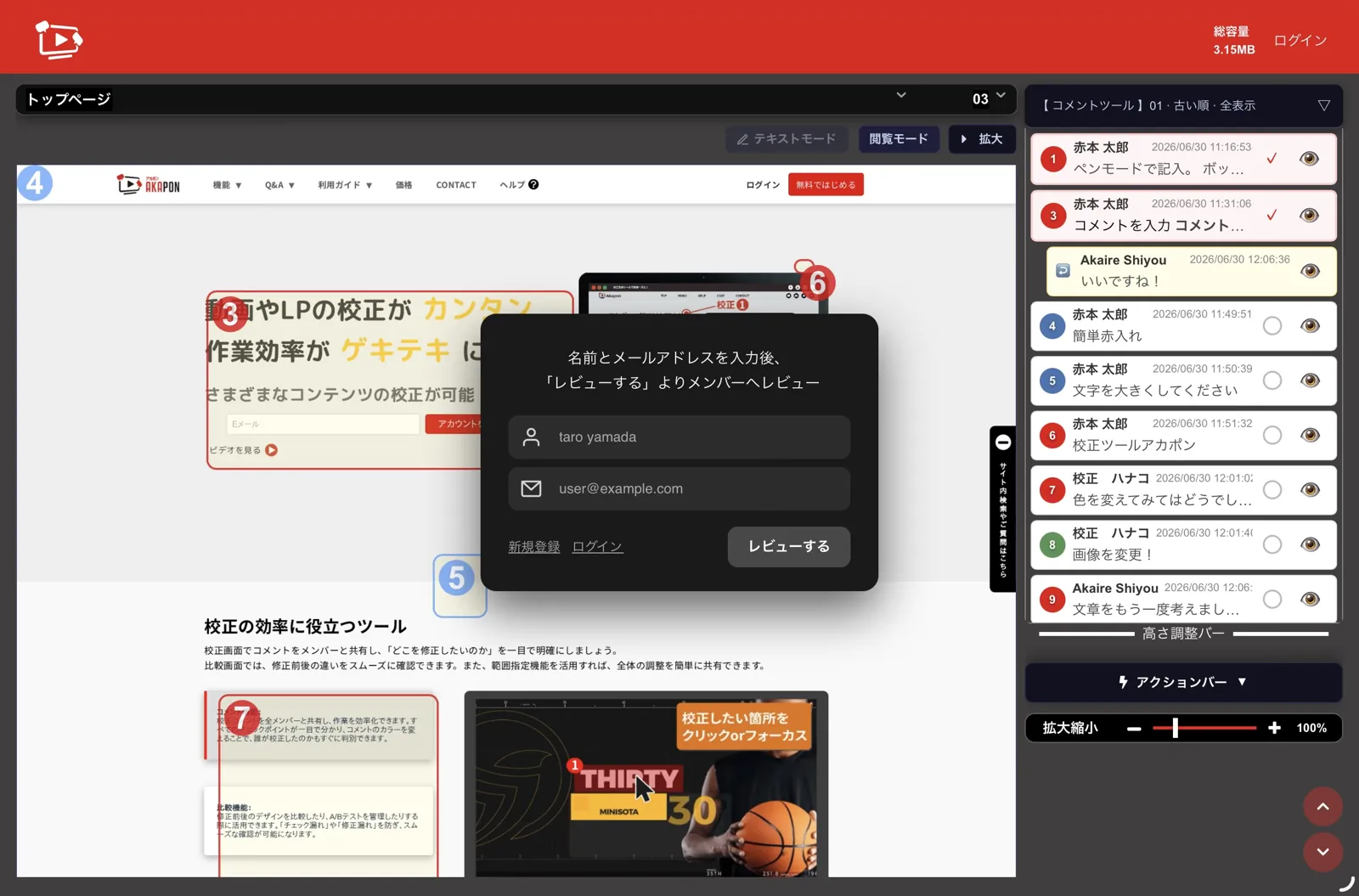The image size is (1359, 896).
Task: Switch to 閲覧モード
Action: point(899,138)
